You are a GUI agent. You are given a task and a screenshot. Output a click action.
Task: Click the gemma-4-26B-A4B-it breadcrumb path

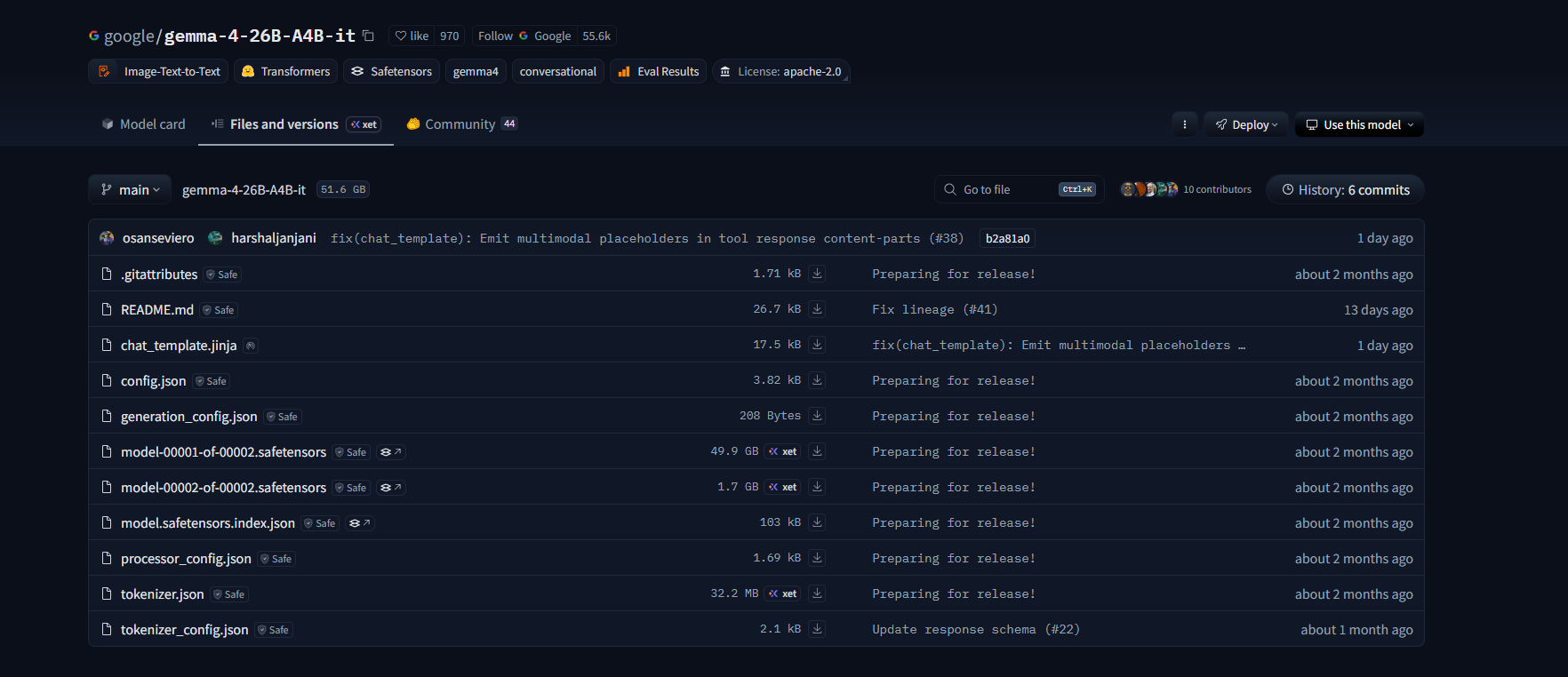244,189
